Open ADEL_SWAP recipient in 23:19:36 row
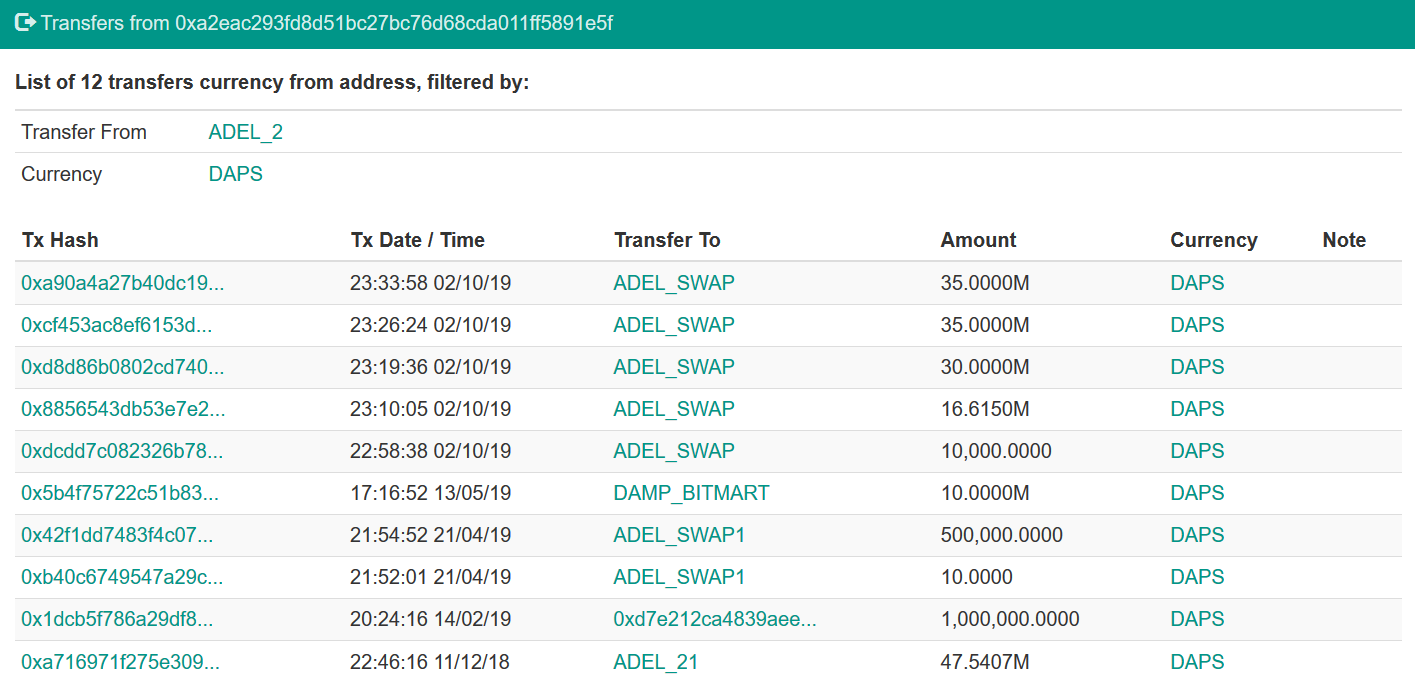Screen dimensions: 1415x682 click(x=674, y=367)
